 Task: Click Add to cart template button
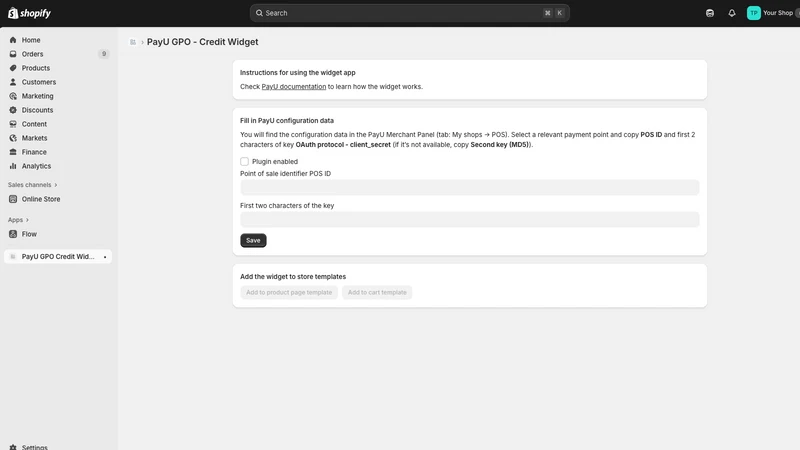click(x=377, y=292)
